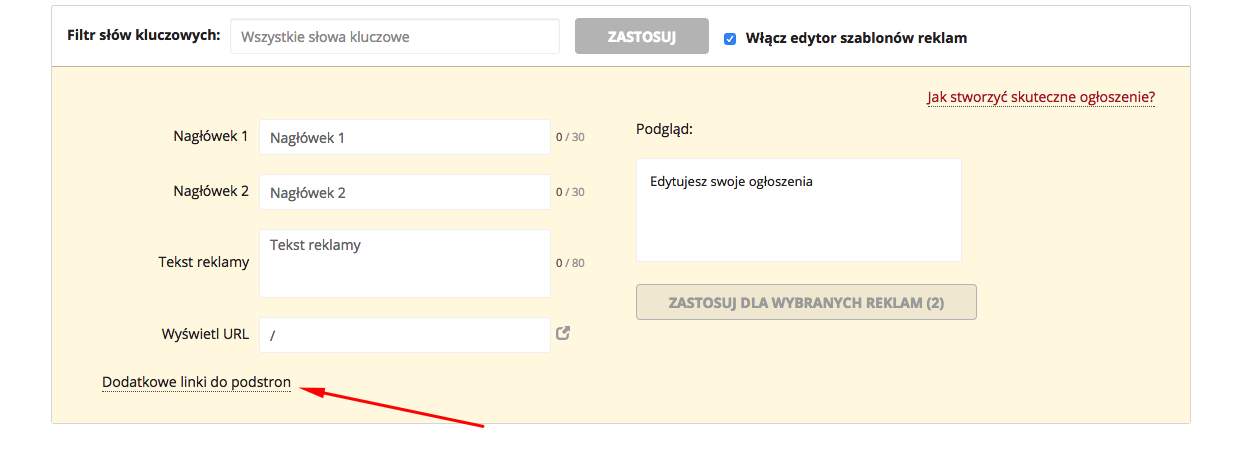Click the Filtr słów kluczowych label
This screenshot has height=450, width=1238.
[x=143, y=35]
